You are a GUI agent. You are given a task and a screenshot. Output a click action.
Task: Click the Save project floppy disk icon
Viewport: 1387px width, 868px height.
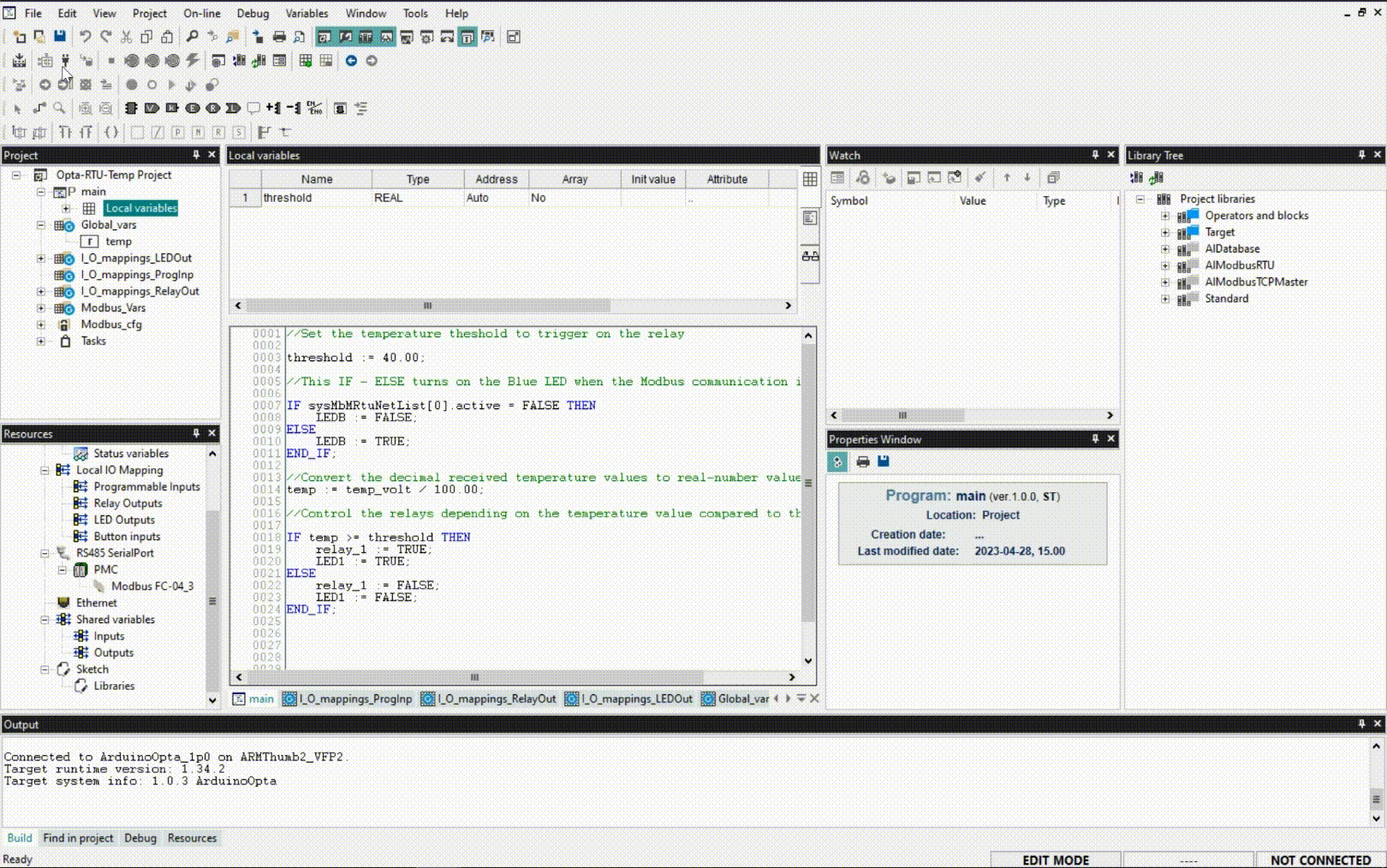[60, 37]
